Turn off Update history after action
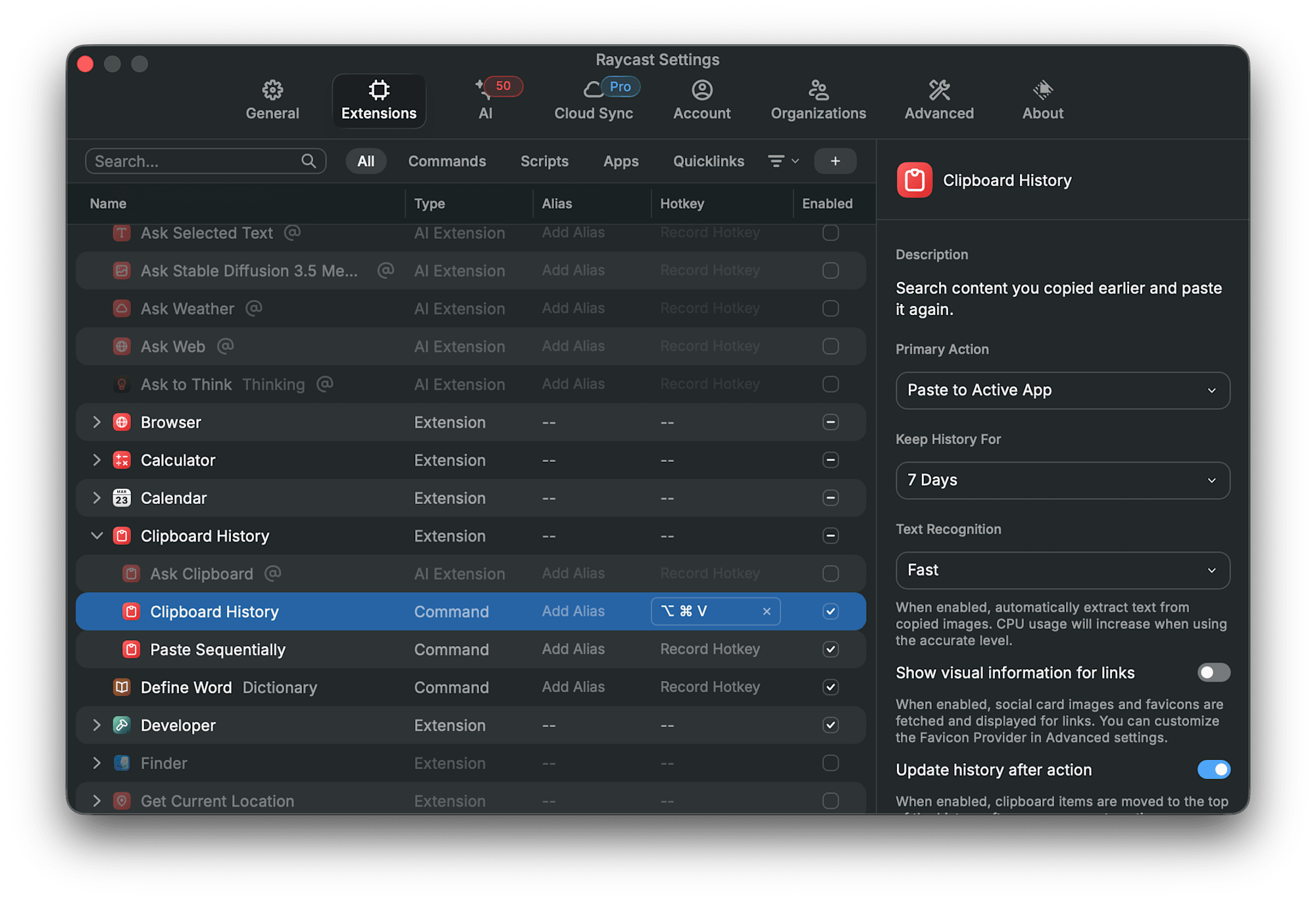 click(x=1213, y=769)
